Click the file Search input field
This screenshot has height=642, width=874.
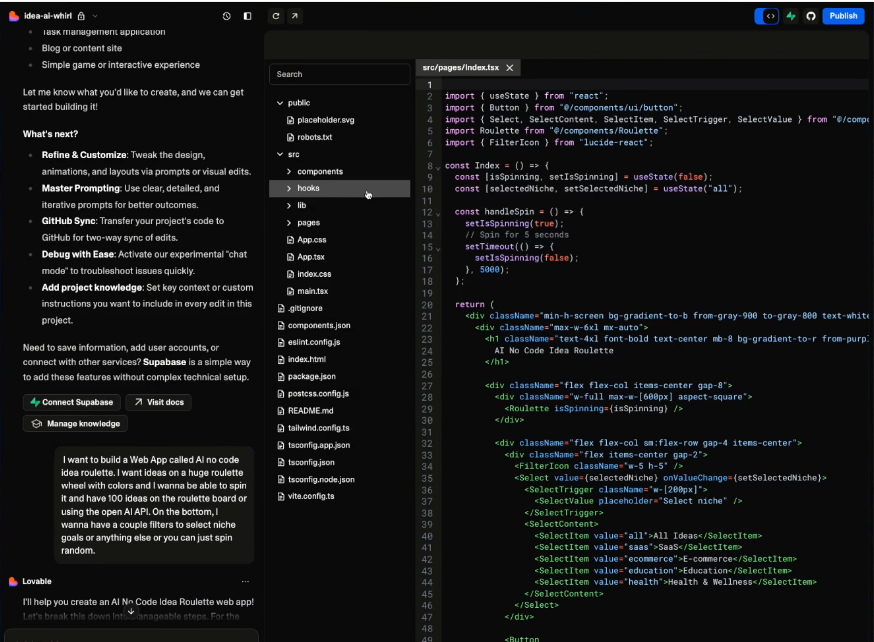click(340, 74)
